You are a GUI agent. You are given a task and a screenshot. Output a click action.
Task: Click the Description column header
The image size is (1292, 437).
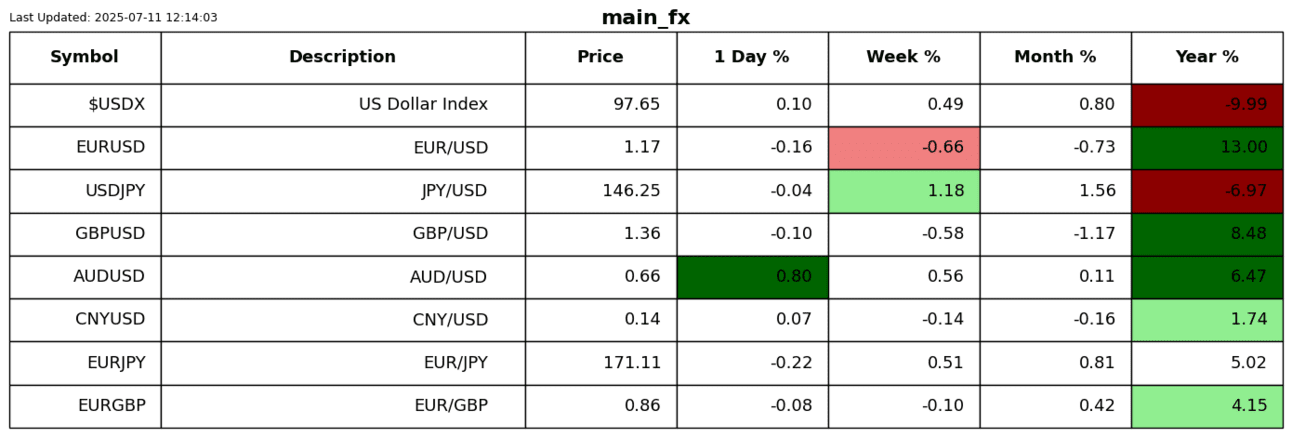[x=342, y=57]
